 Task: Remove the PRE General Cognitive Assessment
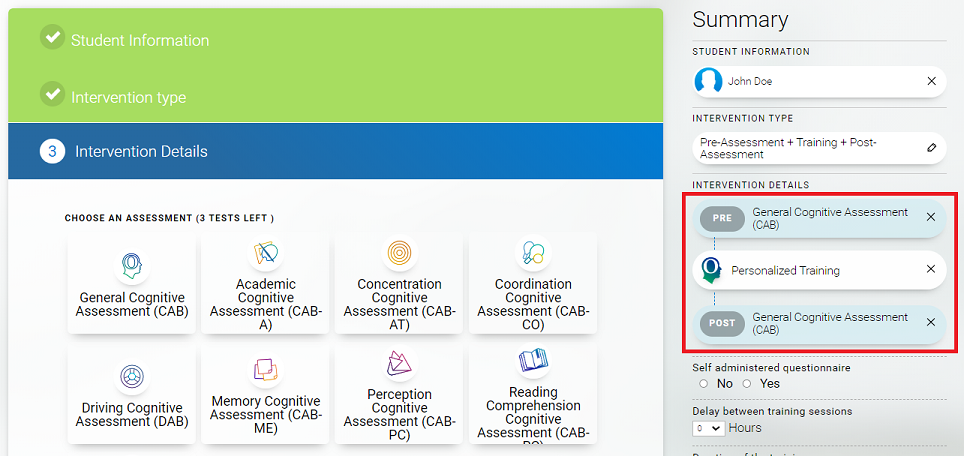(931, 217)
